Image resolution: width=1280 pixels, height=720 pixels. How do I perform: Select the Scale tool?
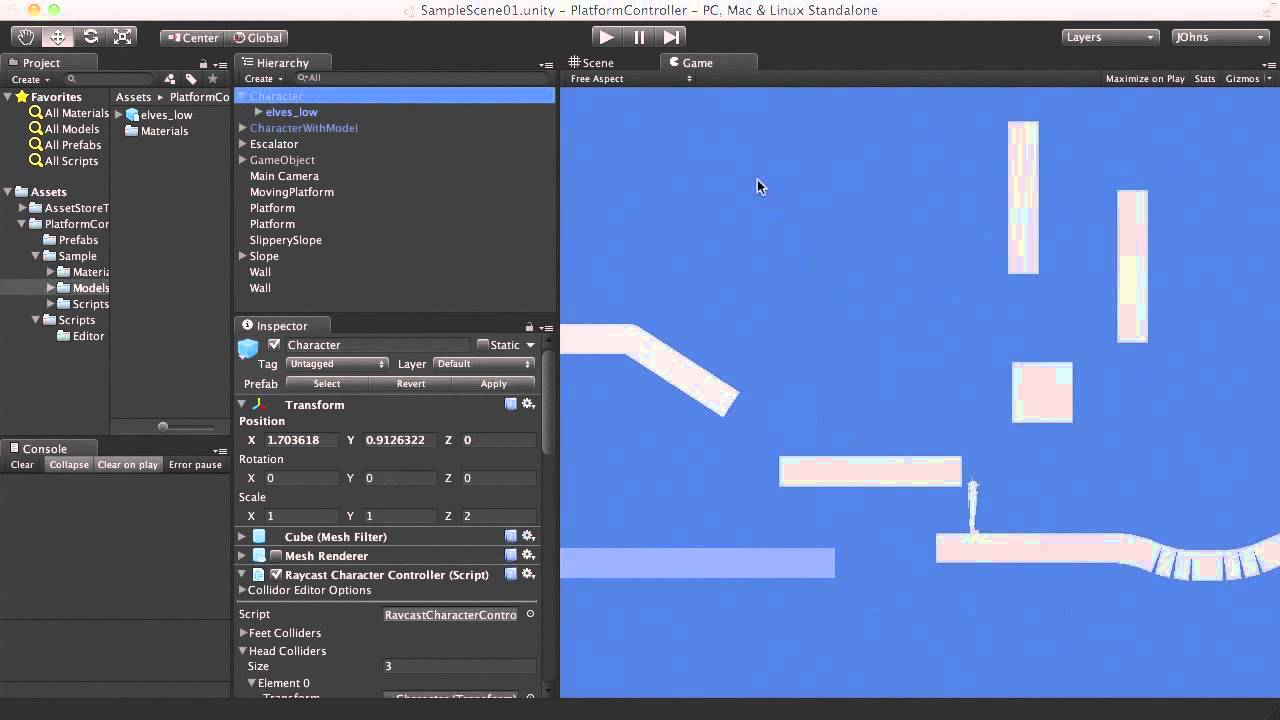click(x=122, y=37)
